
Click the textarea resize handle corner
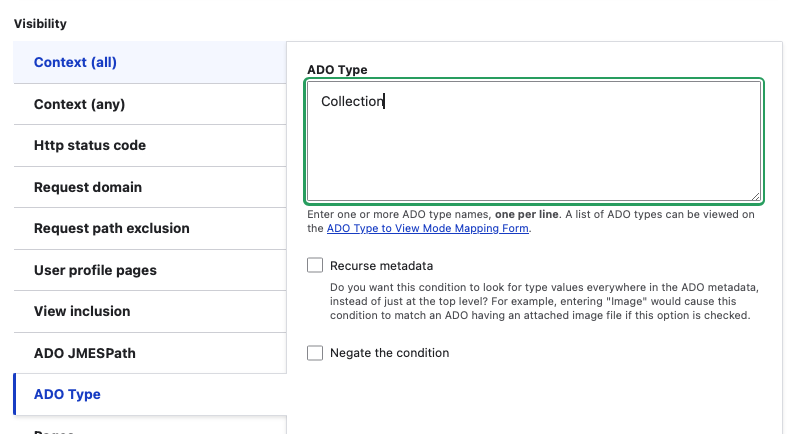click(x=755, y=196)
